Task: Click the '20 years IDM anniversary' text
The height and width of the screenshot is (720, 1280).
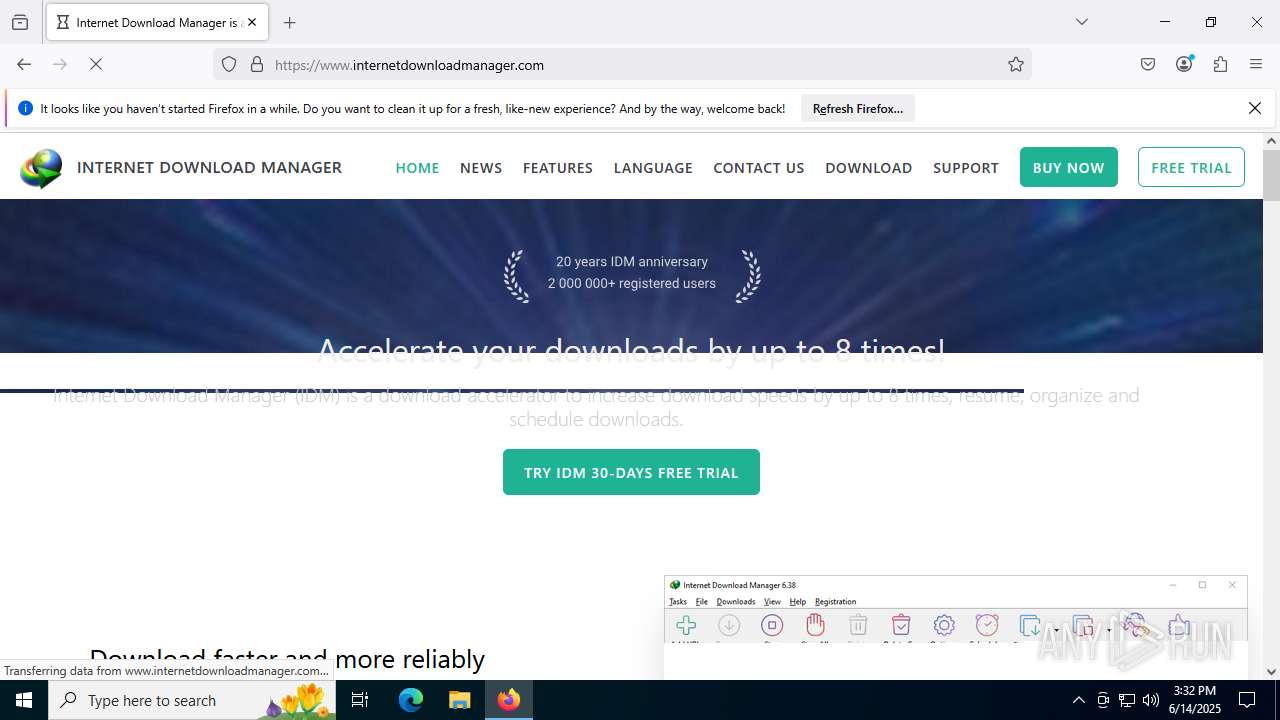Action: [x=632, y=261]
